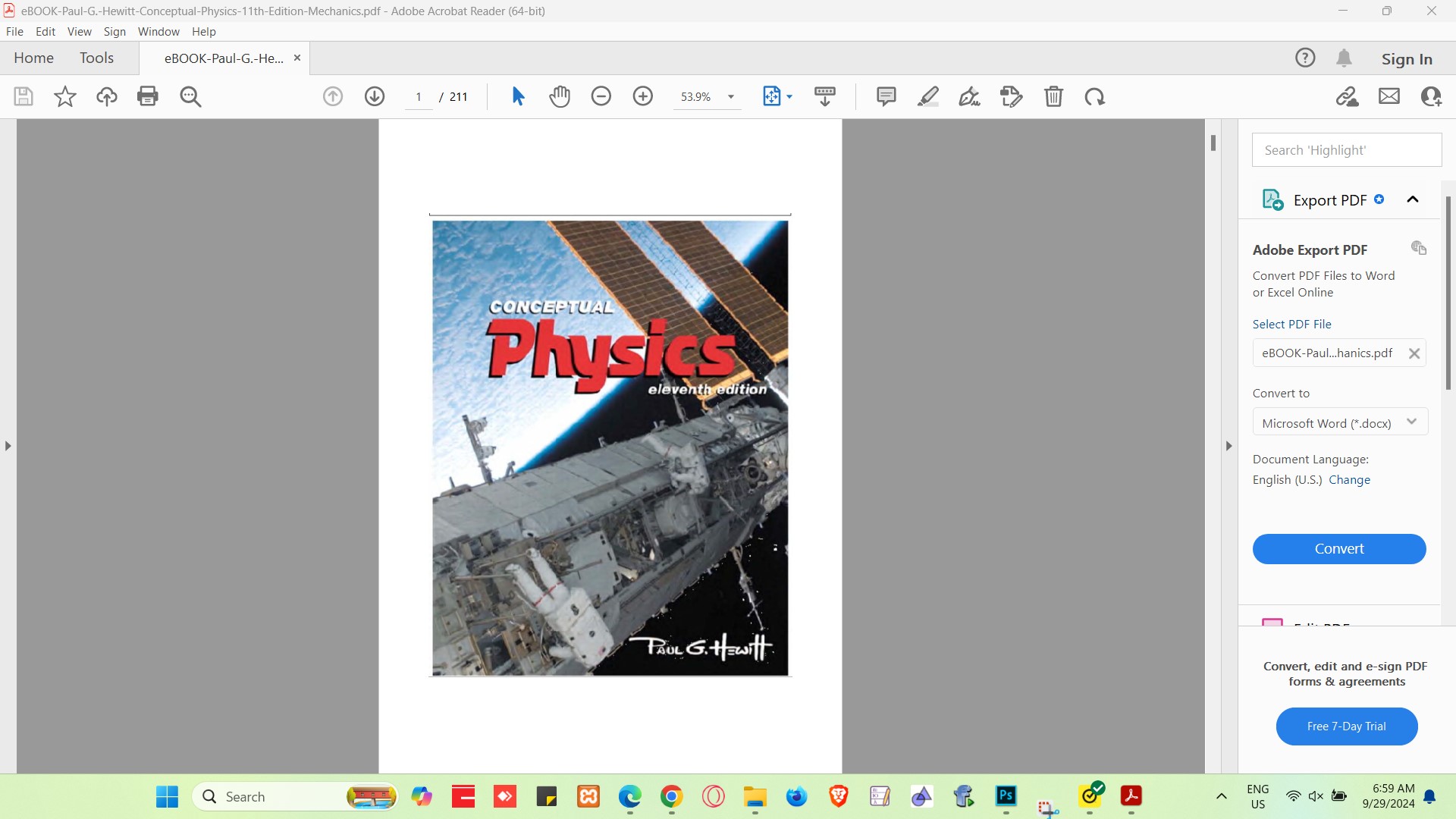
Task: Click the blue Convert button
Action: pyautogui.click(x=1339, y=549)
